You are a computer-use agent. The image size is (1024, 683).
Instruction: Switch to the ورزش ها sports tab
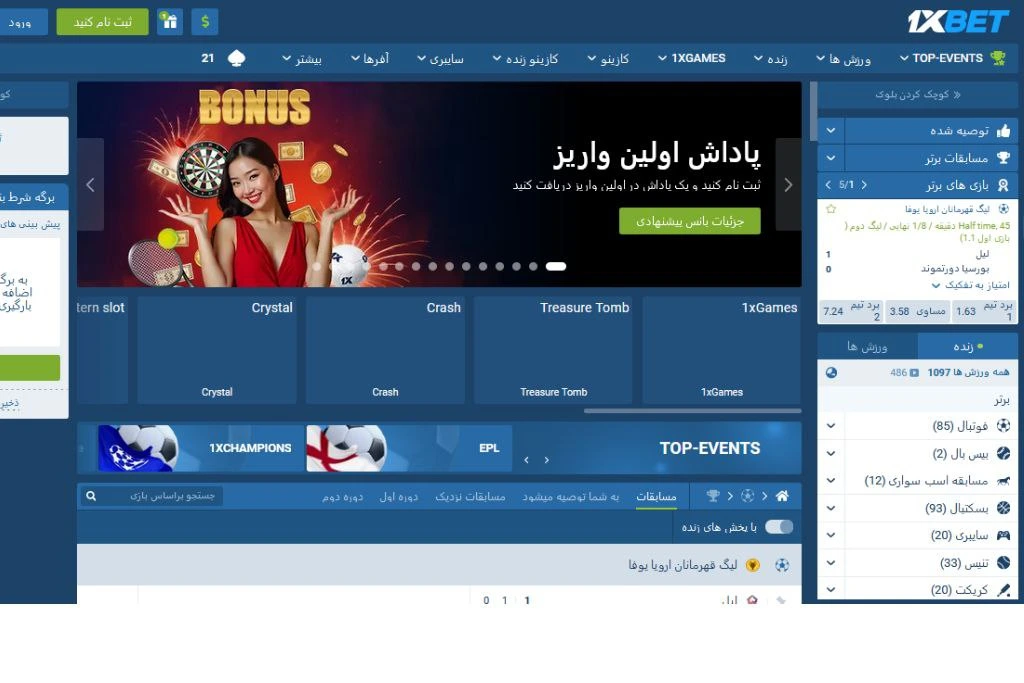pyautogui.click(x=867, y=346)
